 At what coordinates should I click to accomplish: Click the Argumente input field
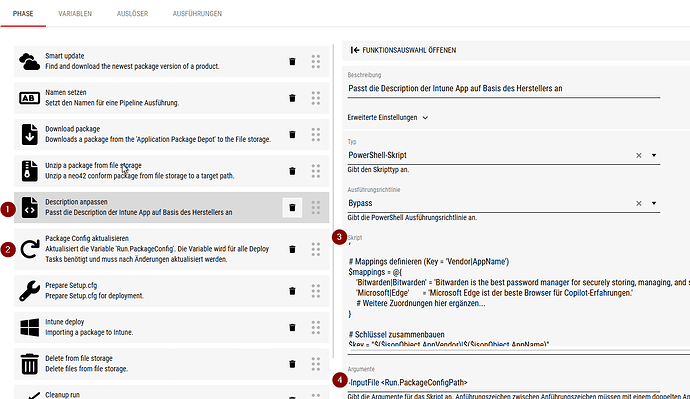(503, 383)
